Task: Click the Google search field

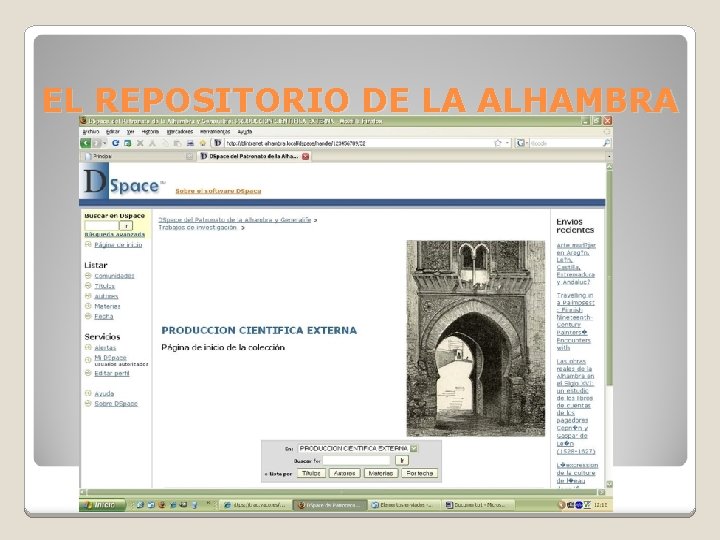Action: pos(565,143)
